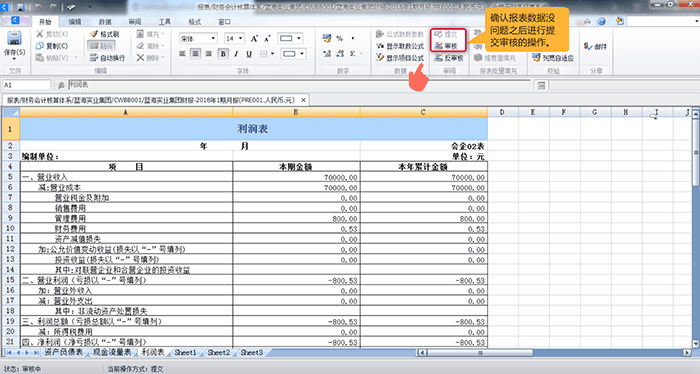Toggle underline formatting
Viewport: 700px width, 374px height.
pyautogui.click(x=249, y=54)
